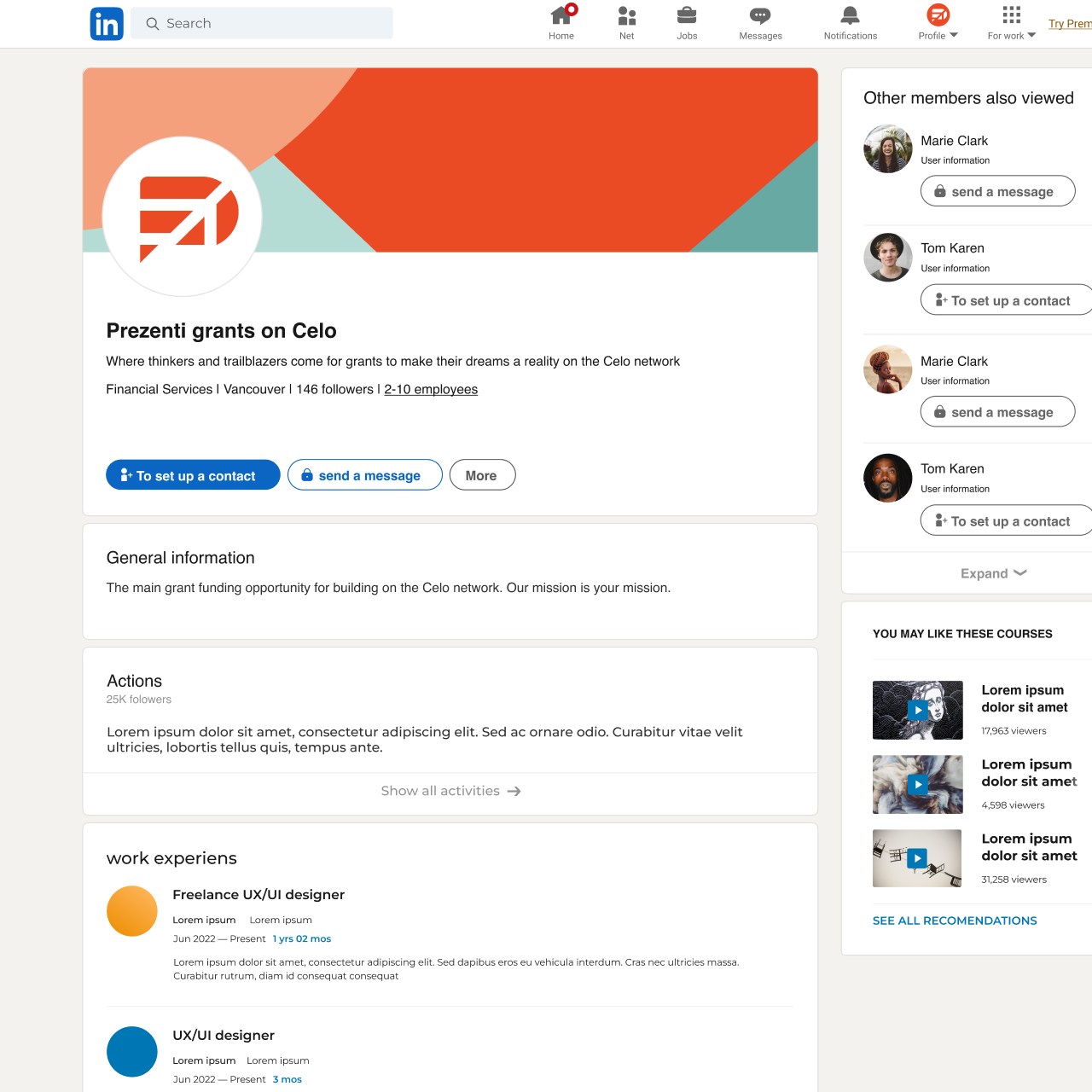Open the course title next to 31,258 viewers
The width and height of the screenshot is (1092, 1092).
(1029, 847)
